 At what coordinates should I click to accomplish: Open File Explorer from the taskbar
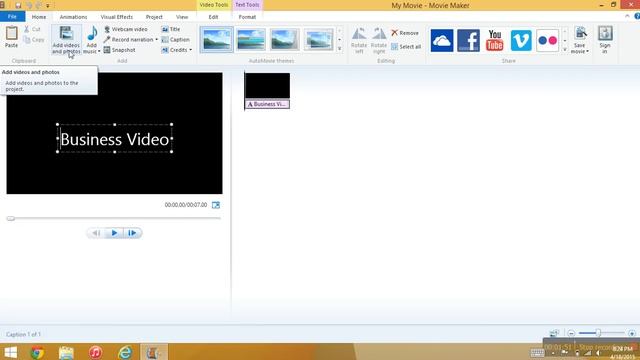pos(66,352)
